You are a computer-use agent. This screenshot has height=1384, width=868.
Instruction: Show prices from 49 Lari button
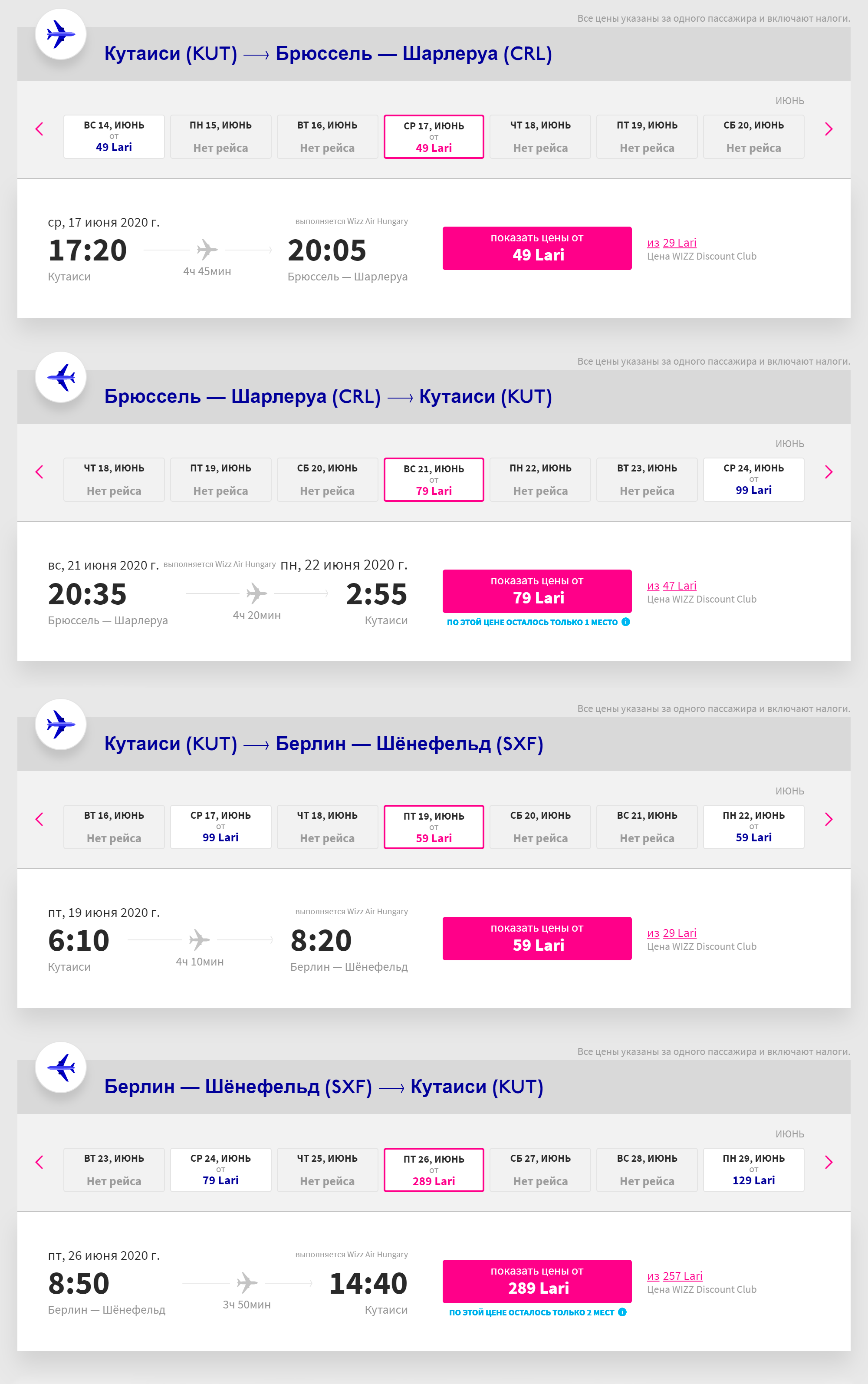point(537,248)
